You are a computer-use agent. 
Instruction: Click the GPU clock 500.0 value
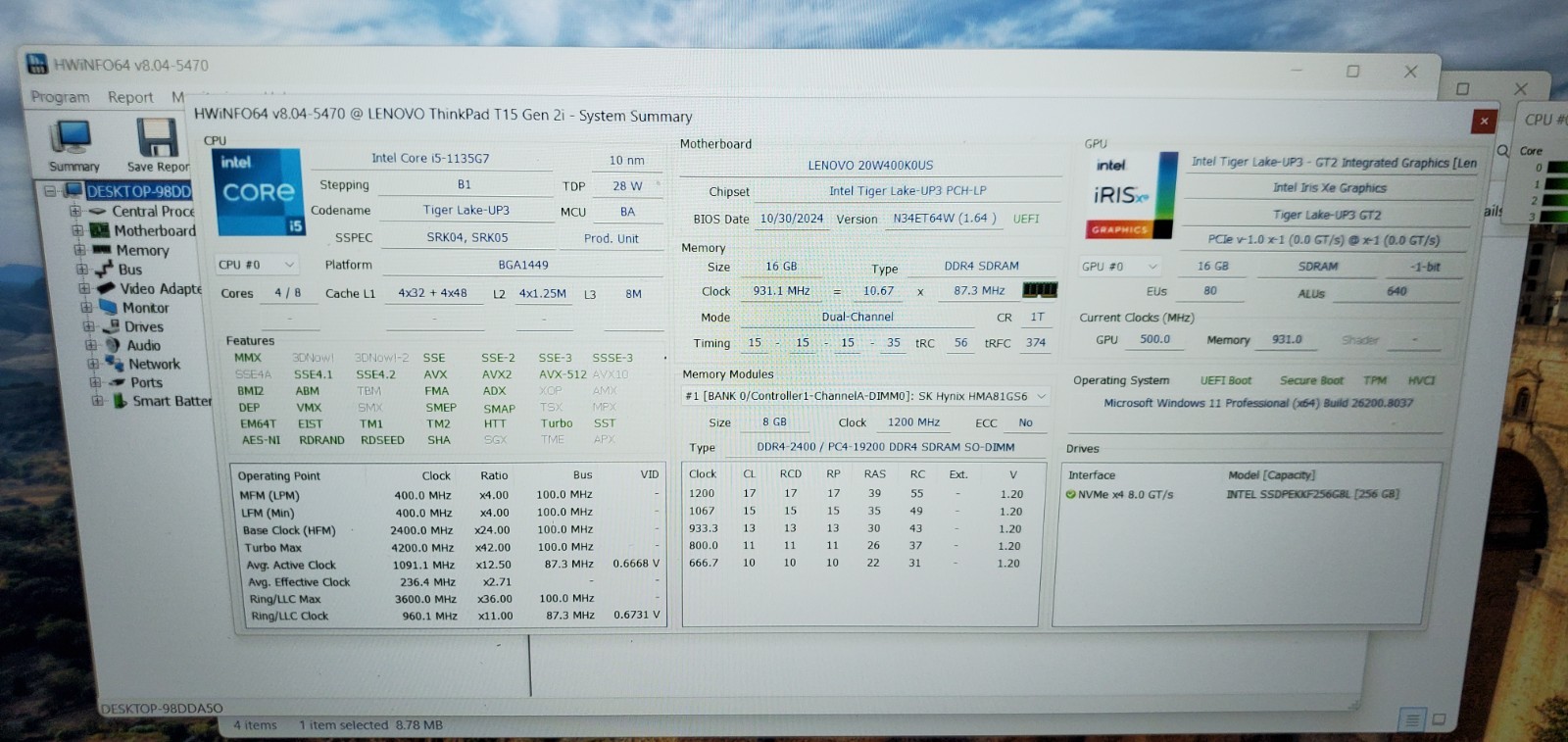coord(1154,339)
